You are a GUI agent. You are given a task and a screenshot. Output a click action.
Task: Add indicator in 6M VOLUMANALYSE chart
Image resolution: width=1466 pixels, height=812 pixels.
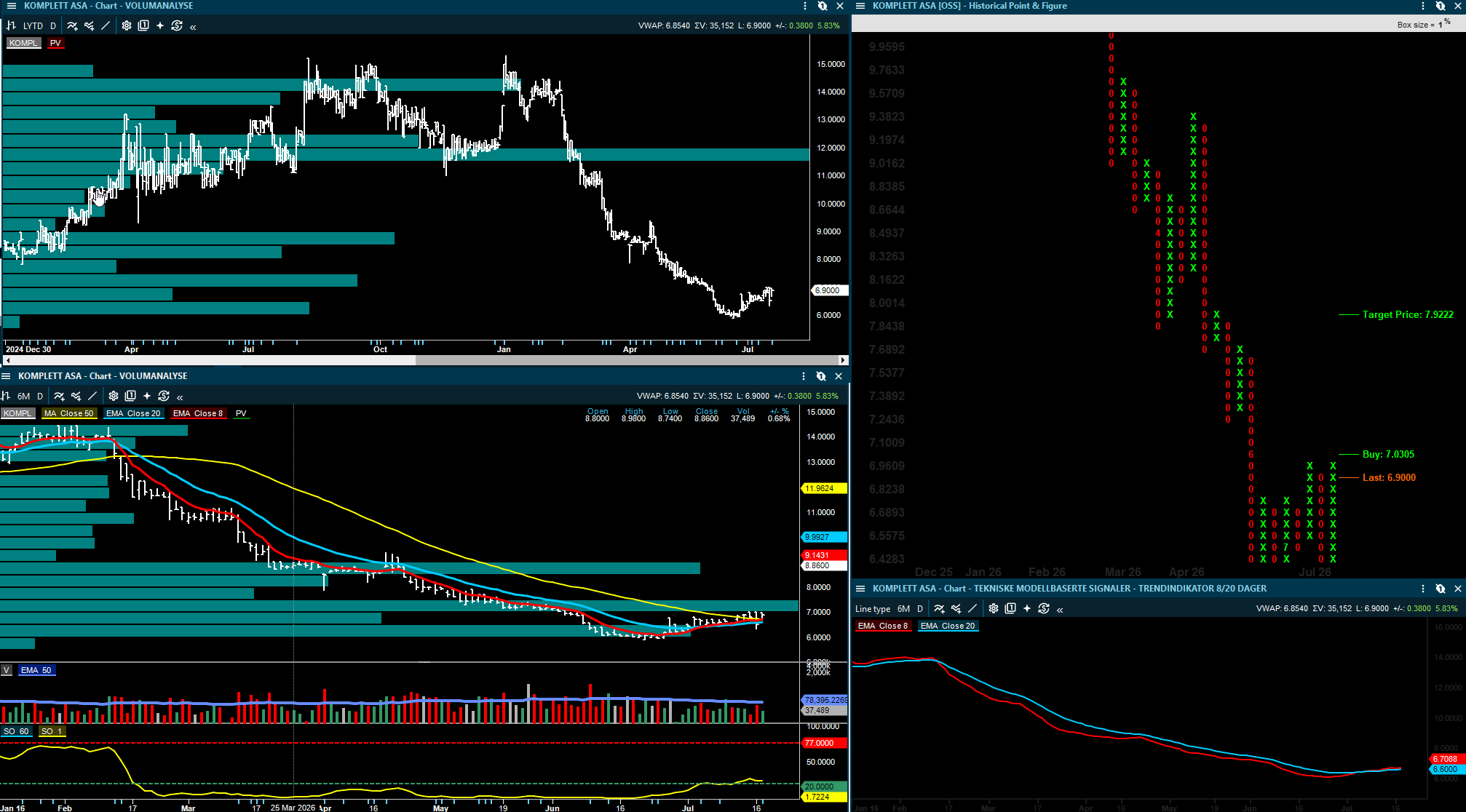[59, 396]
